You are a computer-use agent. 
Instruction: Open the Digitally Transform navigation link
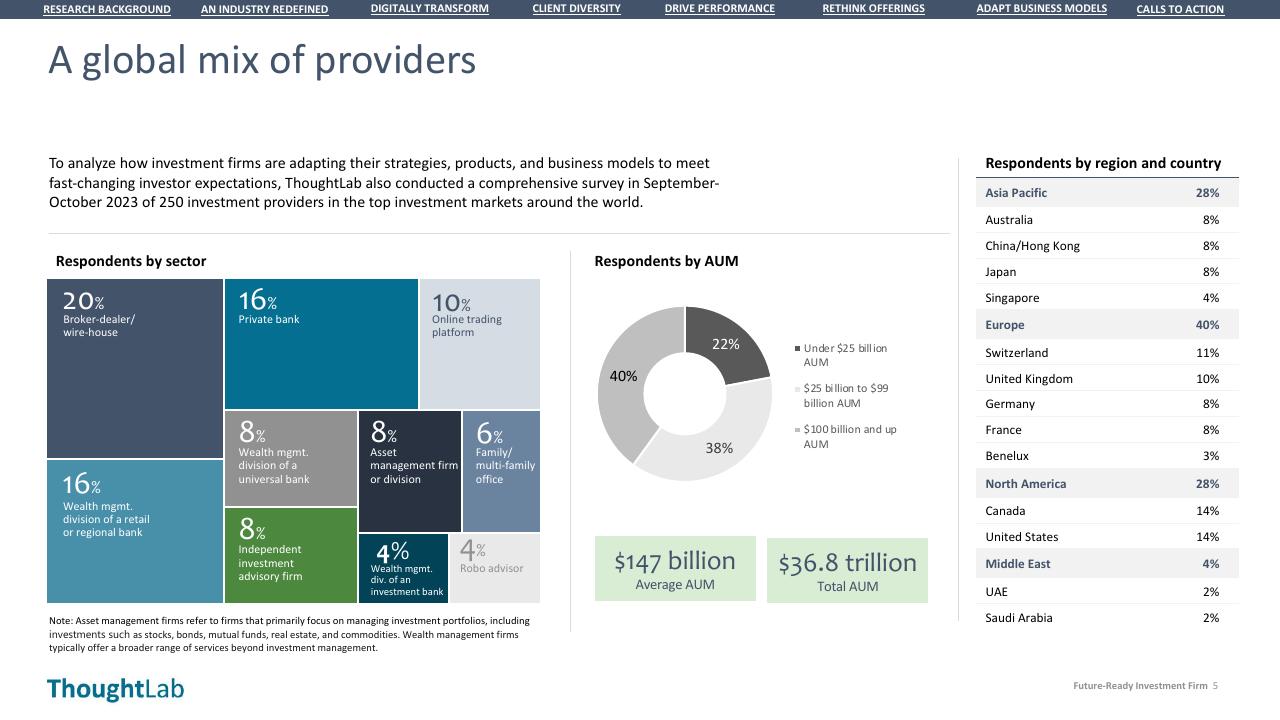coord(430,8)
